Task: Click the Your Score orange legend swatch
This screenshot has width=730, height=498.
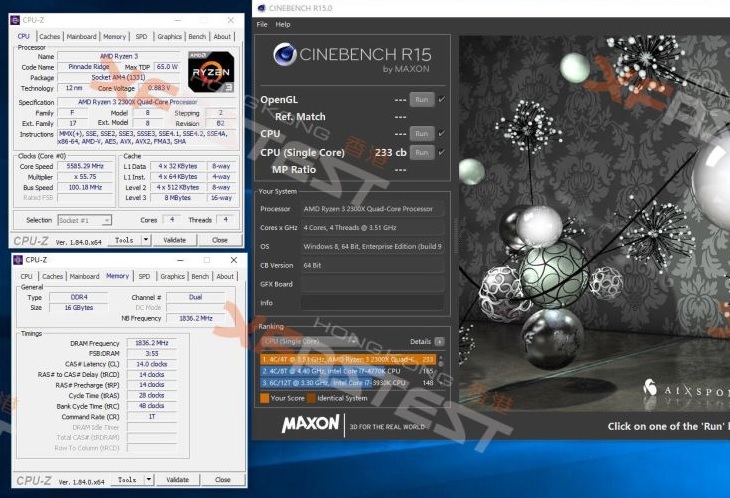Action: pos(264,398)
